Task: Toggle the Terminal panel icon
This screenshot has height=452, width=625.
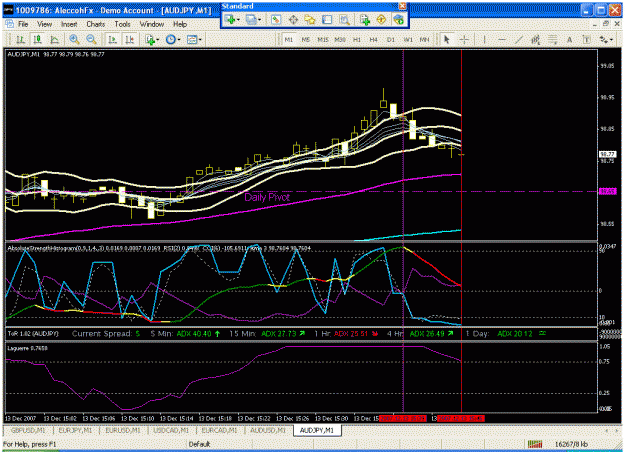Action: point(327,20)
